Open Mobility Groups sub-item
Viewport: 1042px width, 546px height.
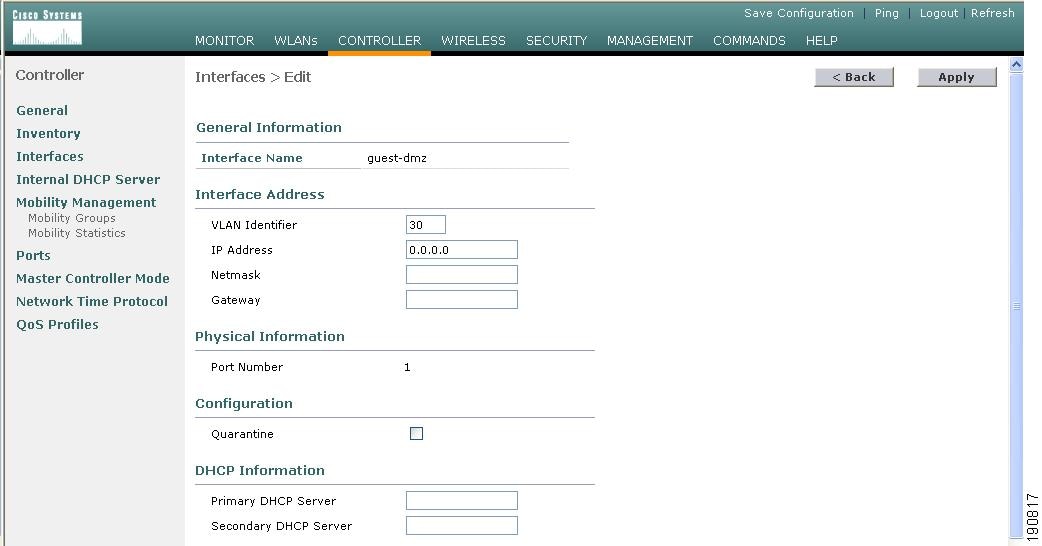click(x=72, y=218)
